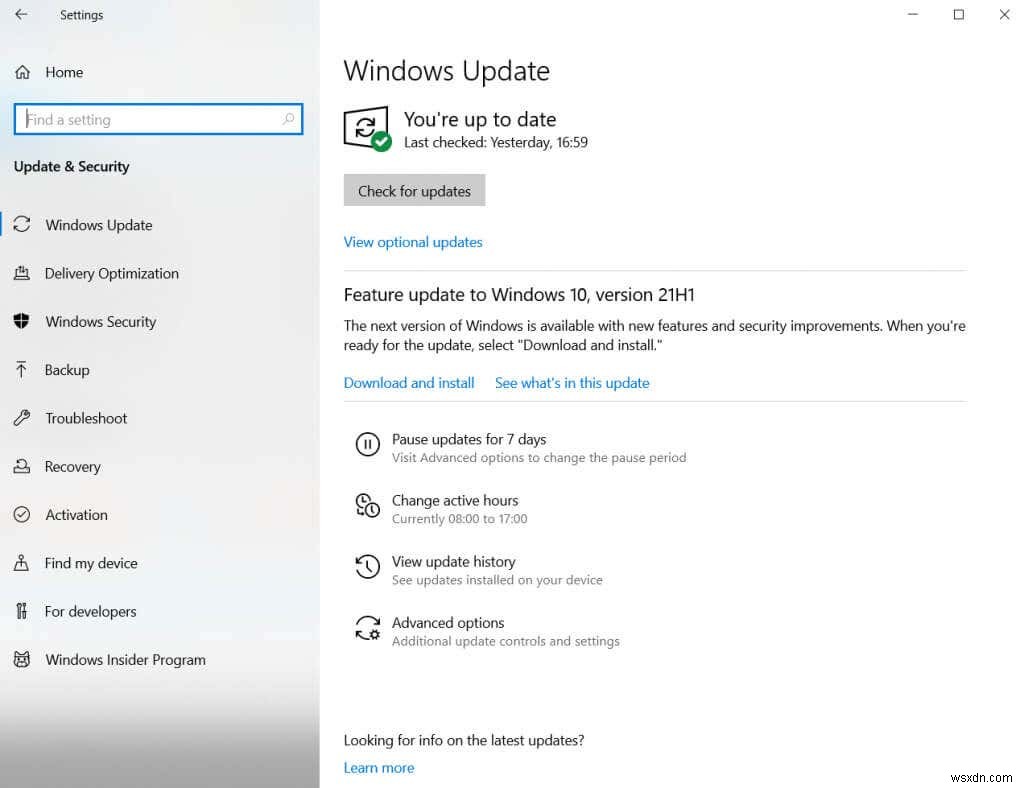Select the Recovery sidebar icon

[x=22, y=466]
